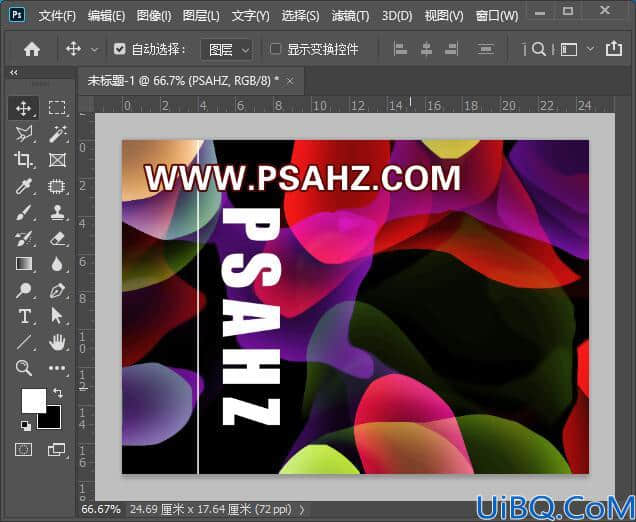This screenshot has width=636, height=522.
Task: Activate the Zoom magnifier tool
Action: pyautogui.click(x=24, y=368)
